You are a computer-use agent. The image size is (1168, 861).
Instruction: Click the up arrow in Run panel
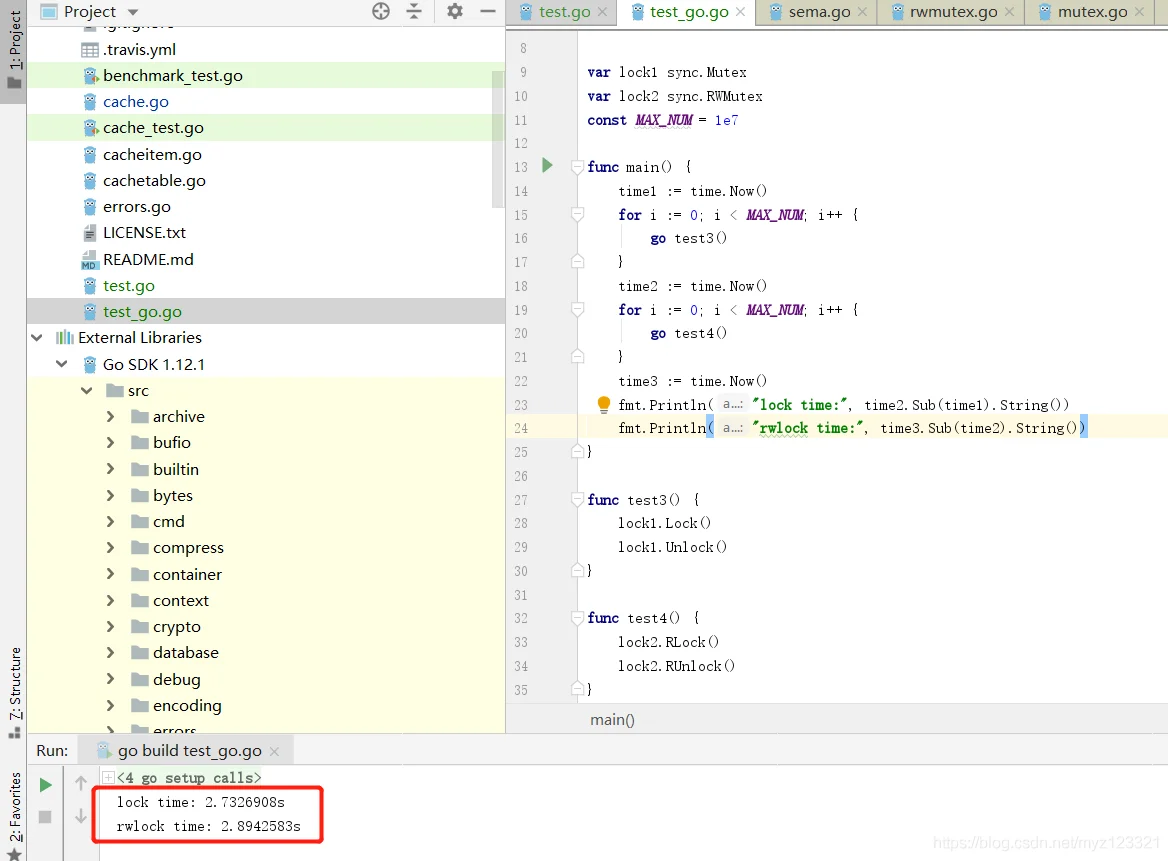click(x=80, y=783)
